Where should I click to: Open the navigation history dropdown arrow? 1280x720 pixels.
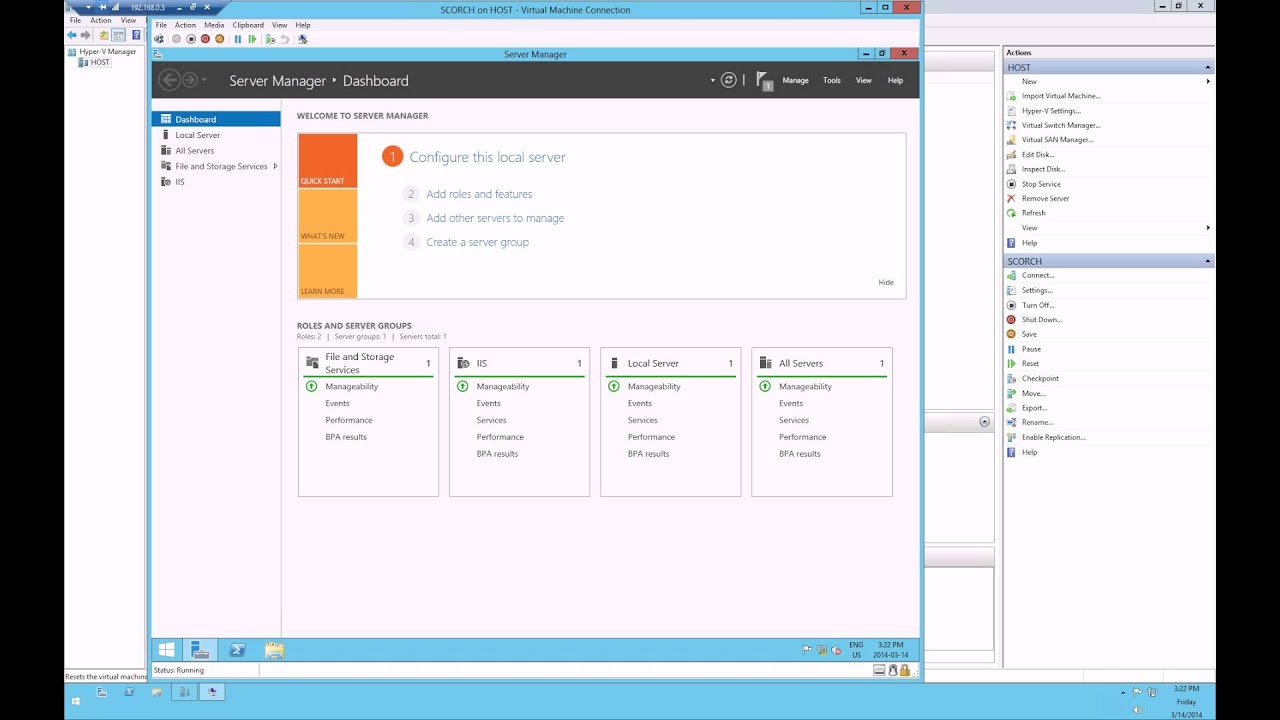pos(204,80)
